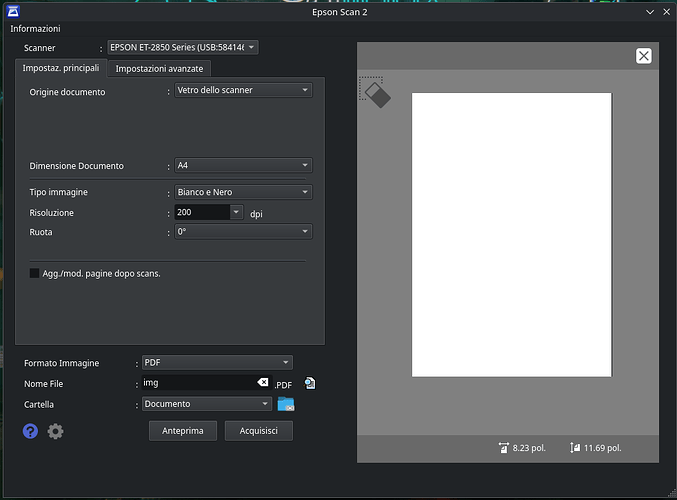The height and width of the screenshot is (500, 677).
Task: Open settings via the gear icon
Action: coord(56,431)
